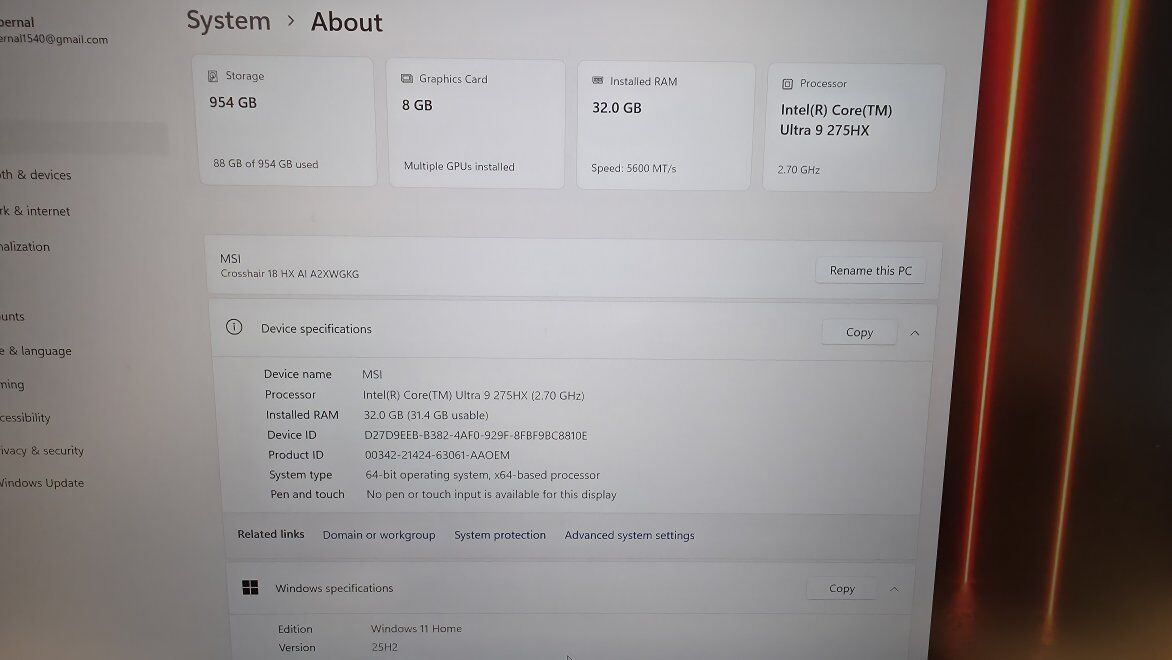Collapse the Device specifications section

point(915,333)
